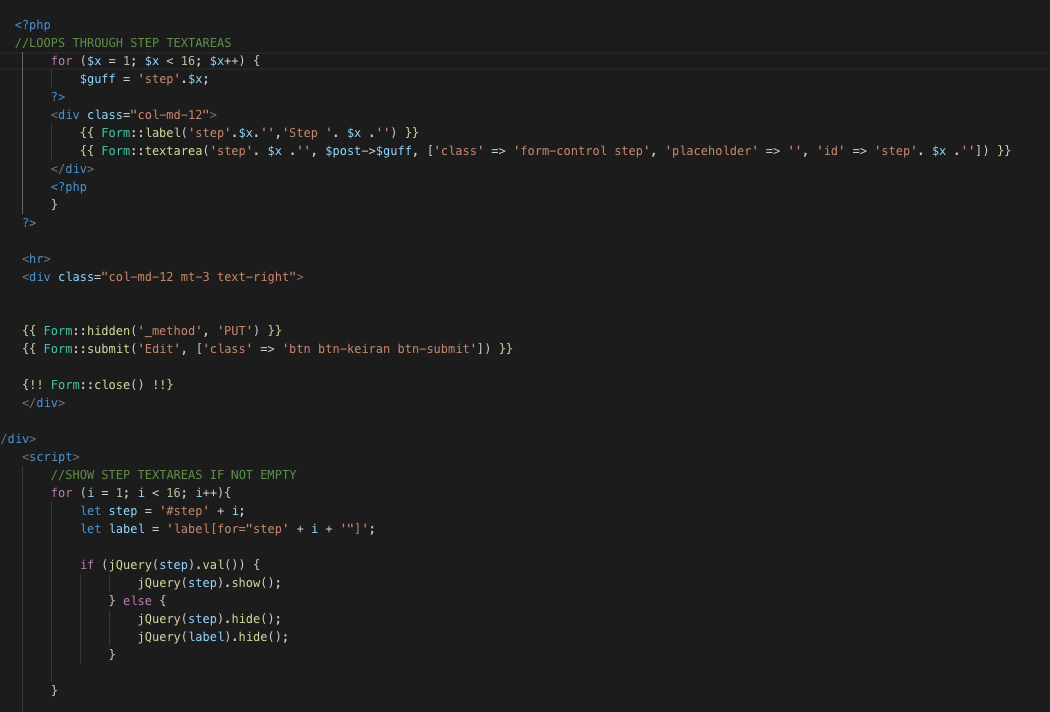Place cursor on the 'let label' declaration
Image resolution: width=1050 pixels, height=712 pixels.
point(228,528)
